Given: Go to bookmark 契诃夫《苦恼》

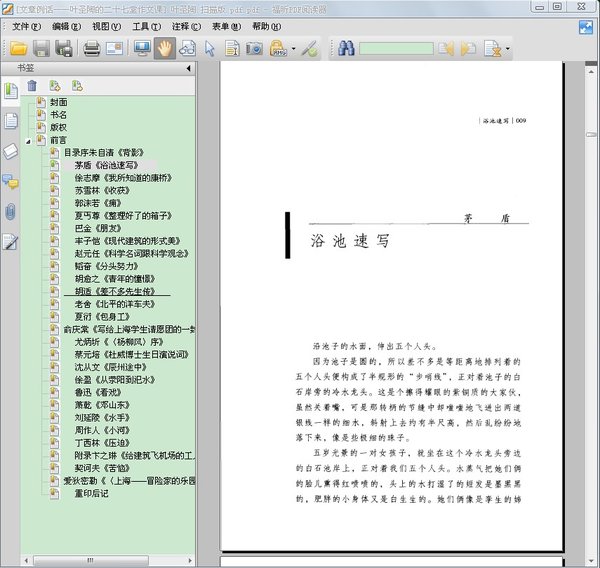Looking at the screenshot, I should (103, 468).
